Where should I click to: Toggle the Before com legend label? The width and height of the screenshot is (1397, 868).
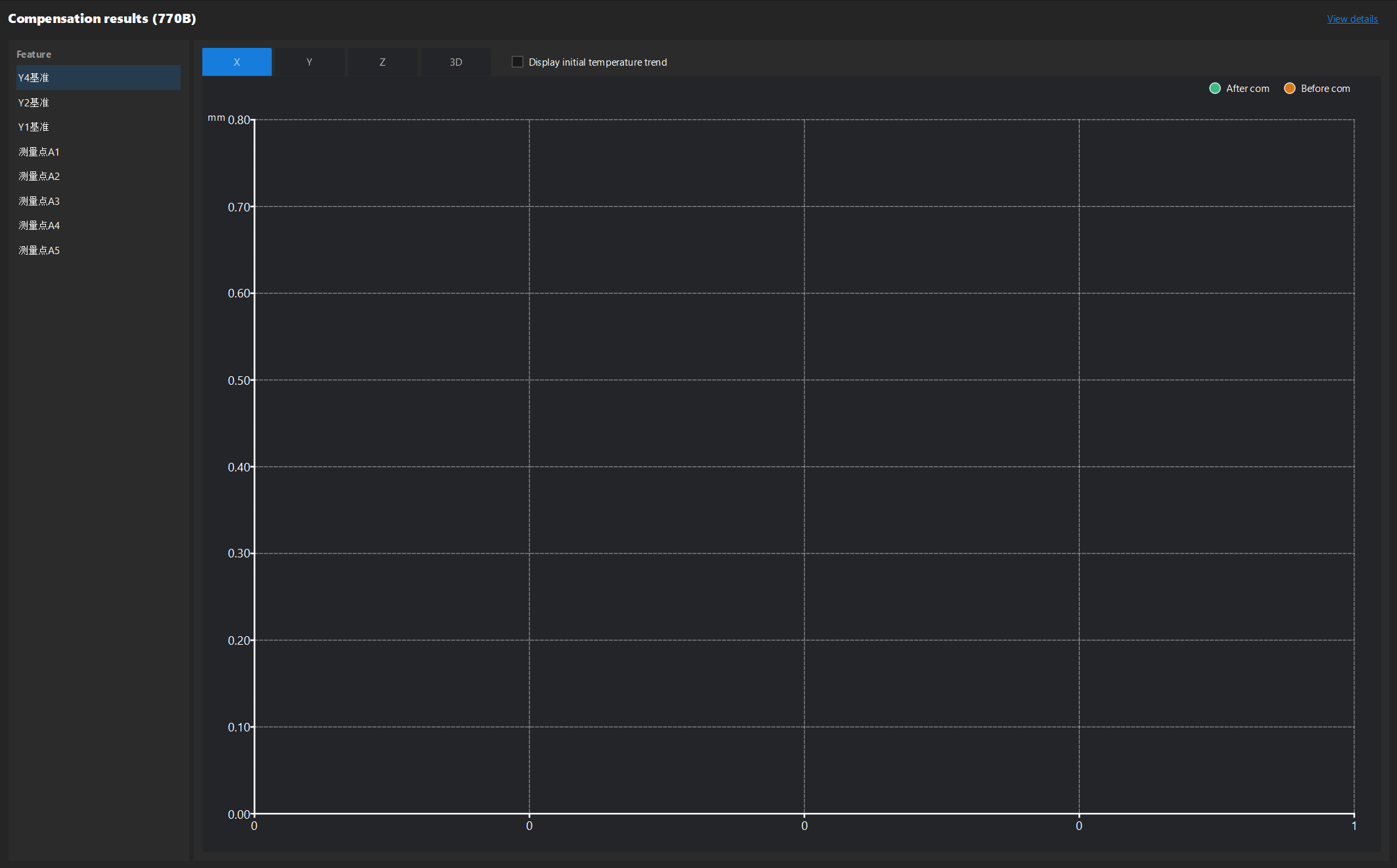(x=1325, y=88)
